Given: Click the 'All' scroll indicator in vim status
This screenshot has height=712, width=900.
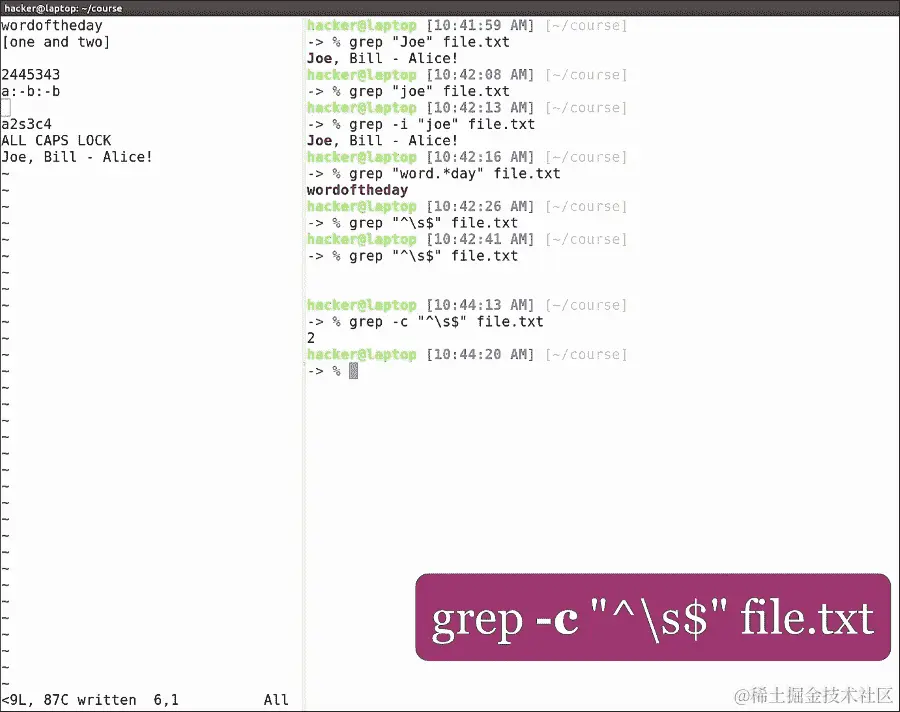Looking at the screenshot, I should [276, 700].
